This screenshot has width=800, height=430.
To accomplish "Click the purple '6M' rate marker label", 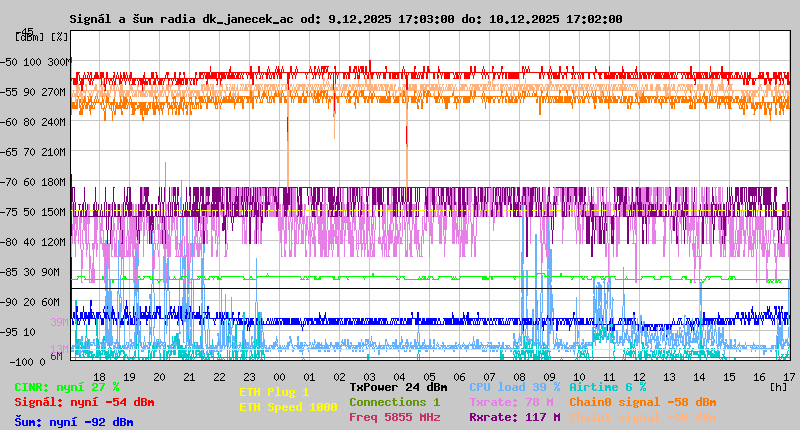I will 56,356.
